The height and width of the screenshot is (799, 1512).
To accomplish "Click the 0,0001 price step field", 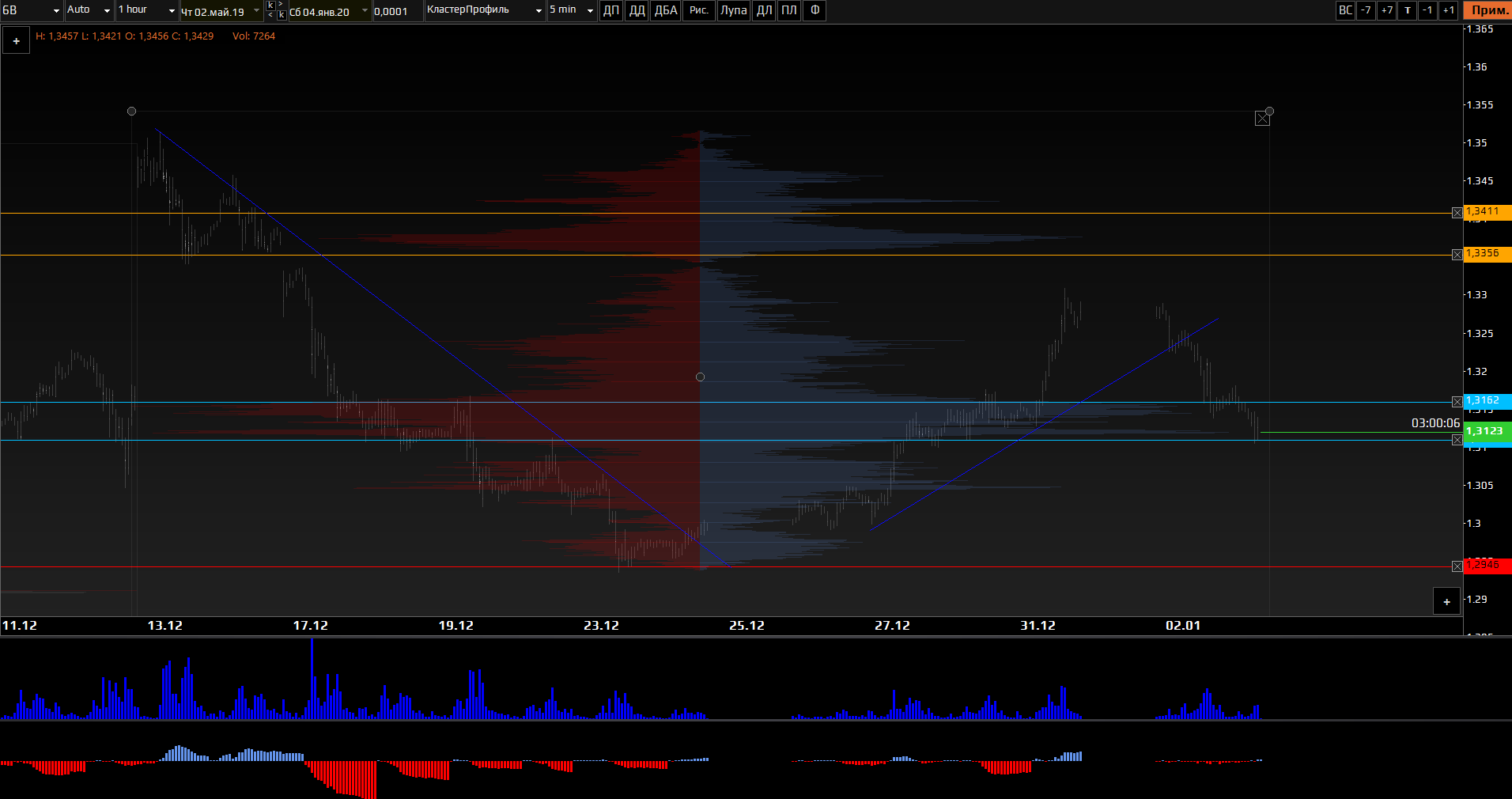I will point(396,11).
